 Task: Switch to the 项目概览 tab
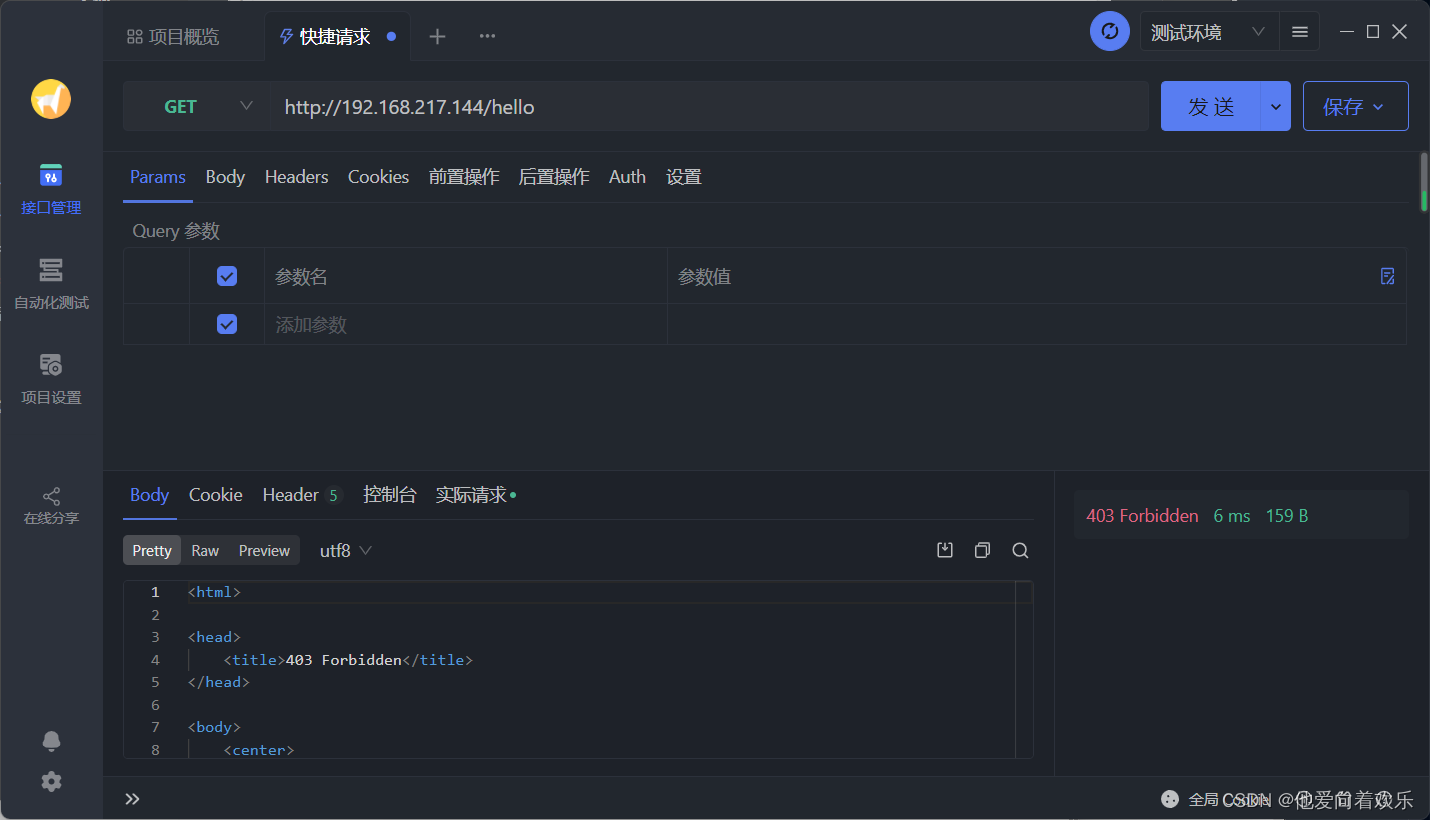[173, 36]
